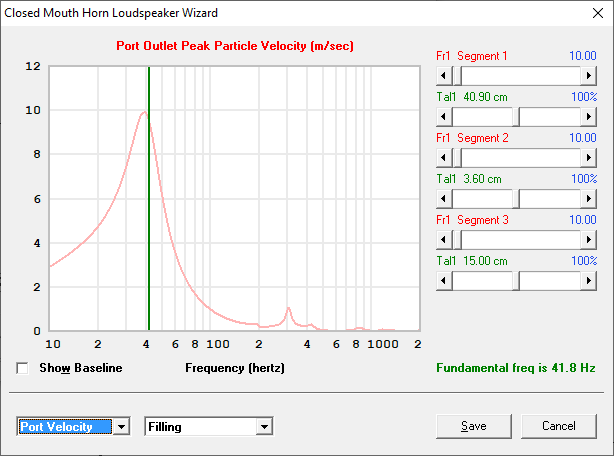Click right arrow of Fr1 Segment 1 scrollbar
Image resolution: width=614 pixels, height=456 pixels.
(x=589, y=75)
